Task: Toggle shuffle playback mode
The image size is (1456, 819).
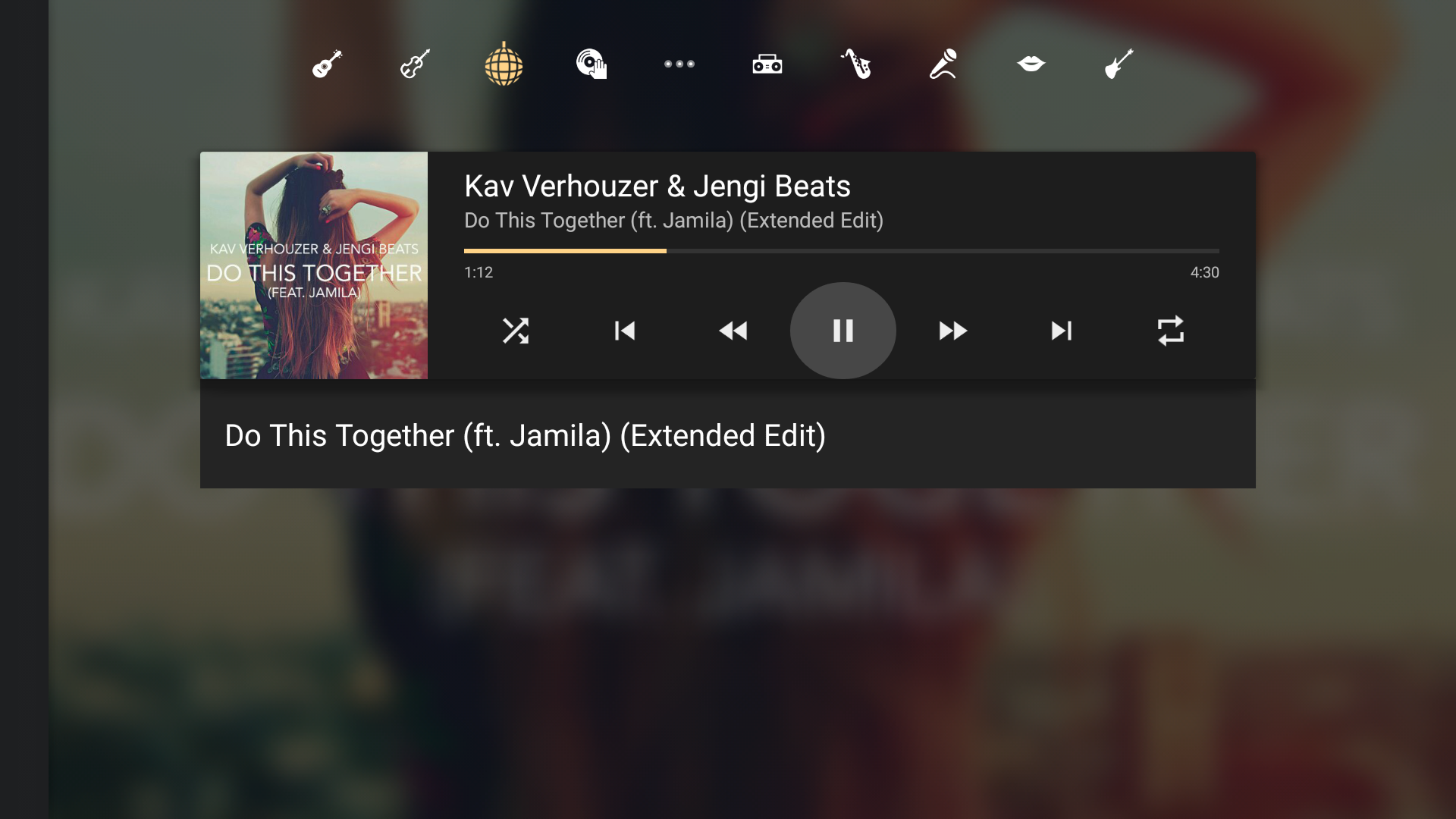Action: click(x=516, y=331)
